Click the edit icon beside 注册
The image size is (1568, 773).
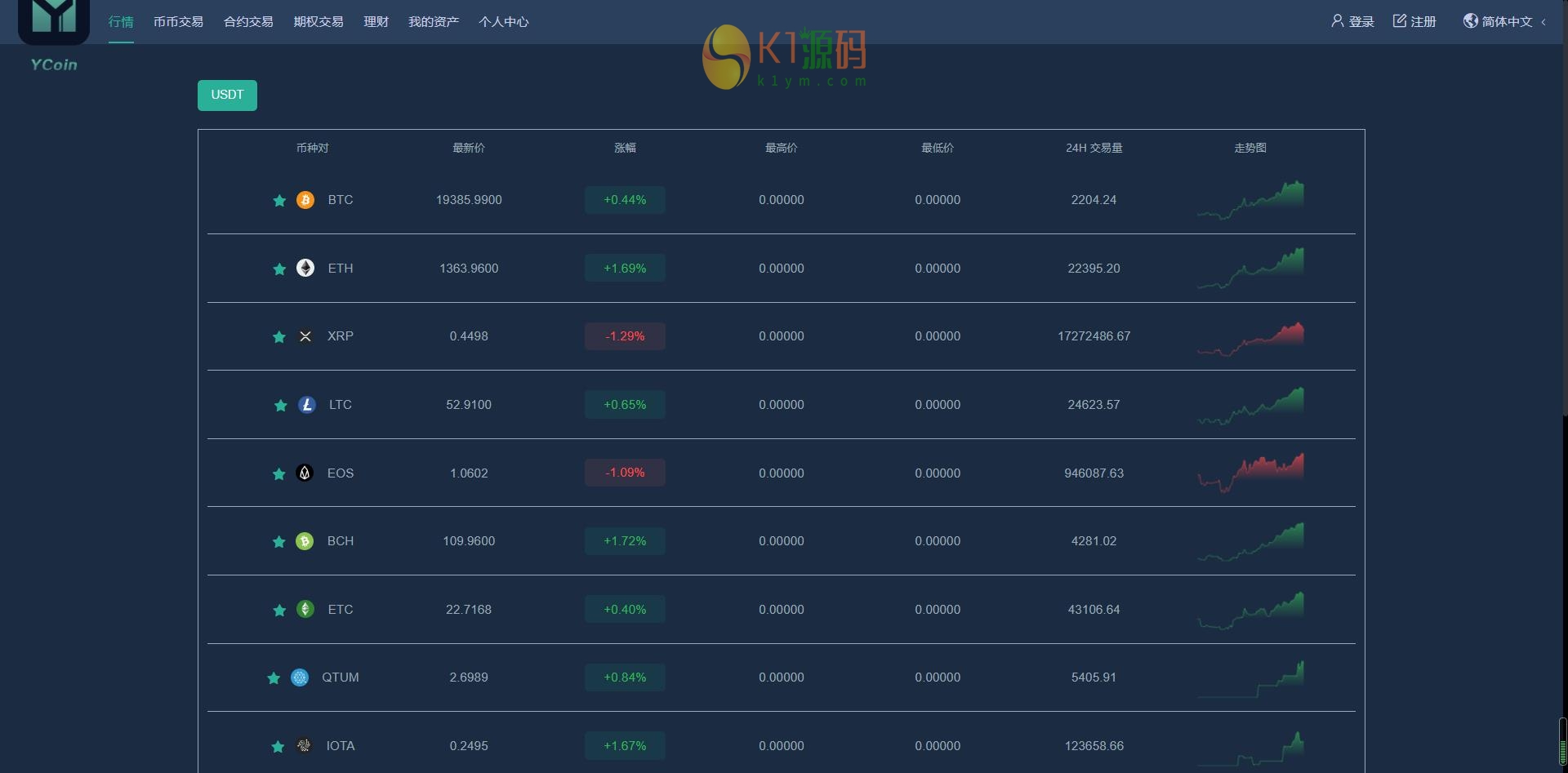[x=1400, y=21]
